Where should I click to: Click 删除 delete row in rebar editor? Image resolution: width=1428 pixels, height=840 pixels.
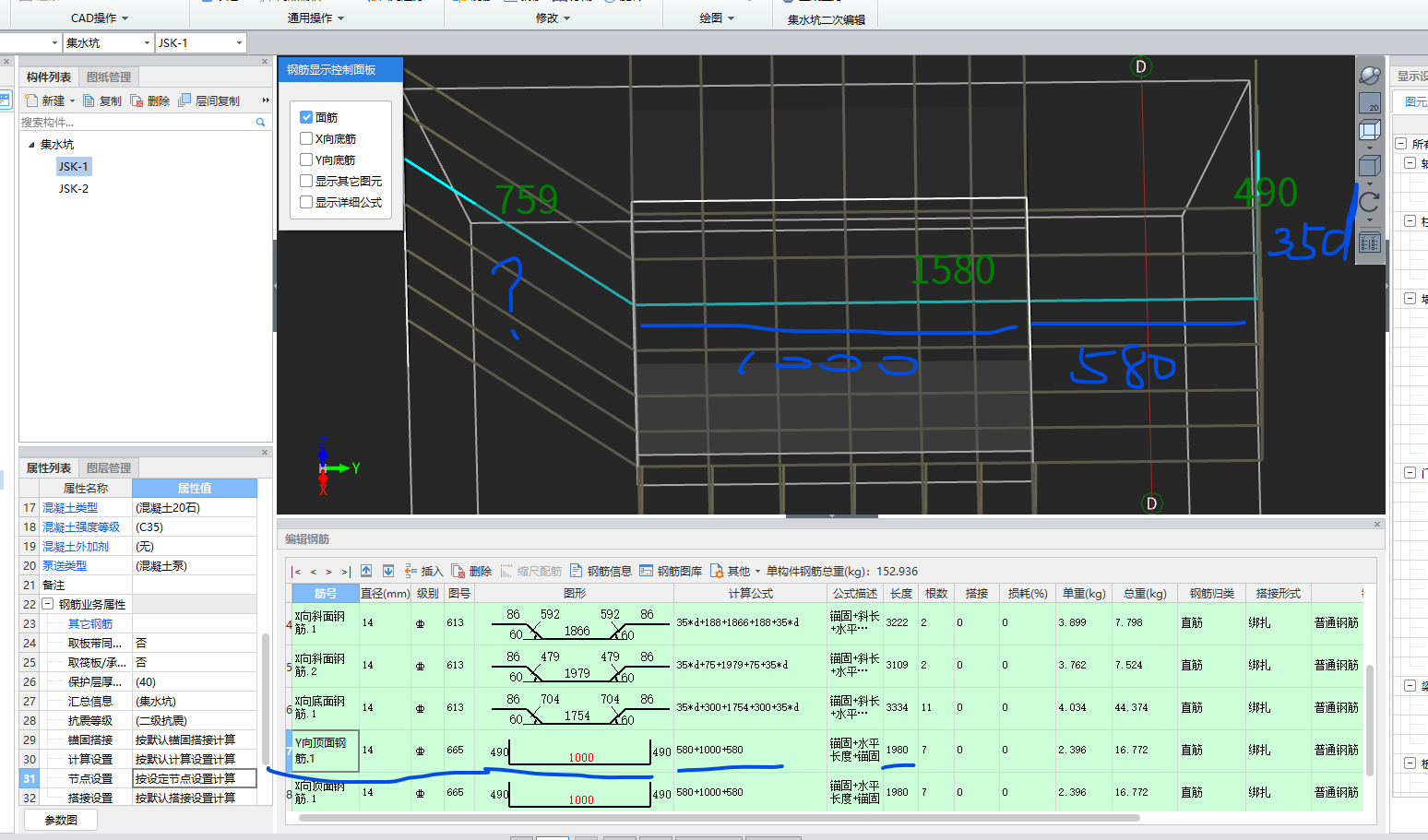tap(472, 571)
